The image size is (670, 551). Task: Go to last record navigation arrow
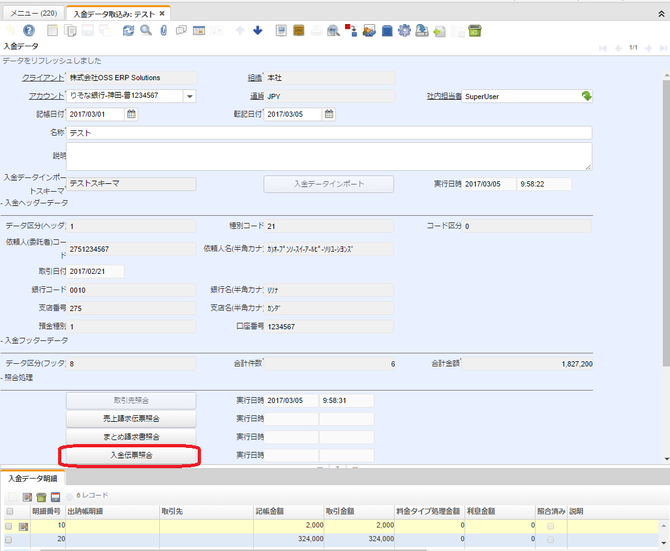click(663, 48)
